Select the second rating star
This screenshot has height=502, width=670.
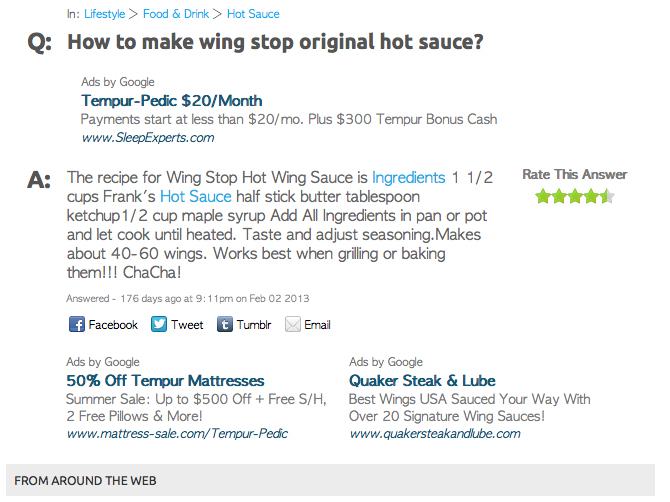pyautogui.click(x=559, y=196)
